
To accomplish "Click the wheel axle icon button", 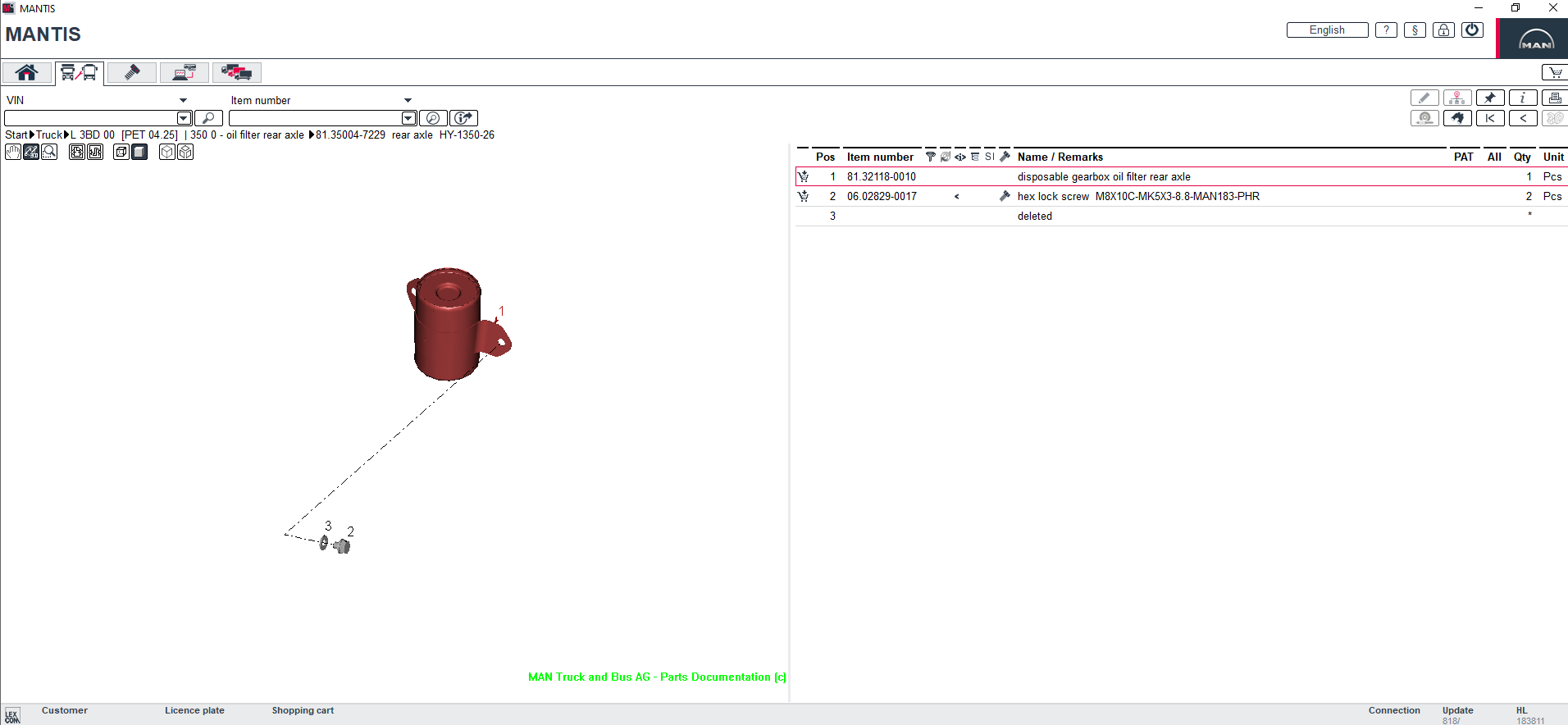I will [1424, 118].
